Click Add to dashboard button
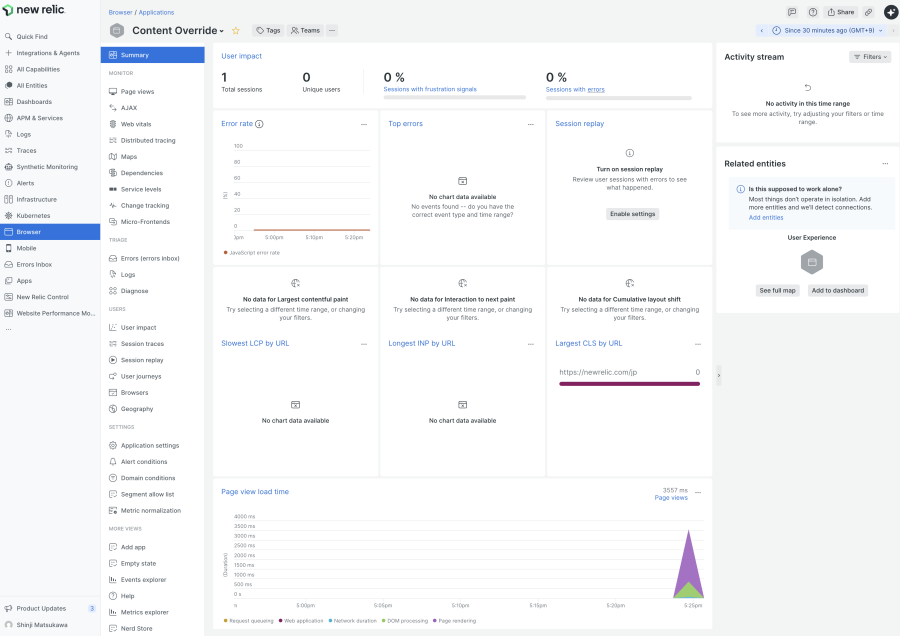 [x=837, y=290]
